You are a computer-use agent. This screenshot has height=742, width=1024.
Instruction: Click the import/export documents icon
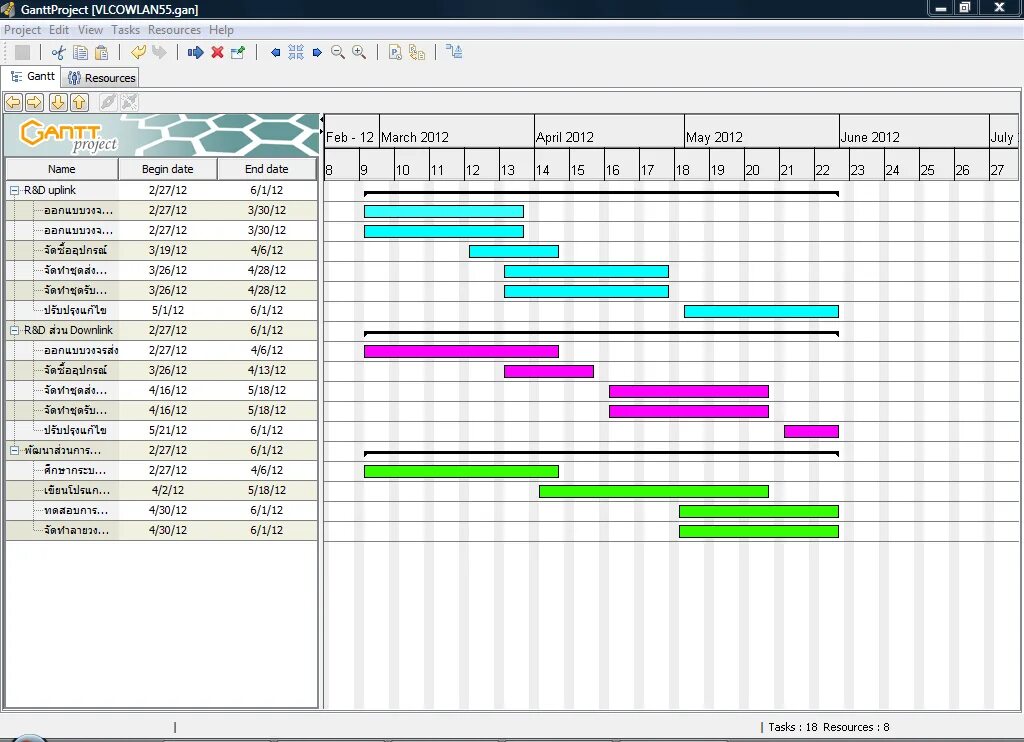417,52
